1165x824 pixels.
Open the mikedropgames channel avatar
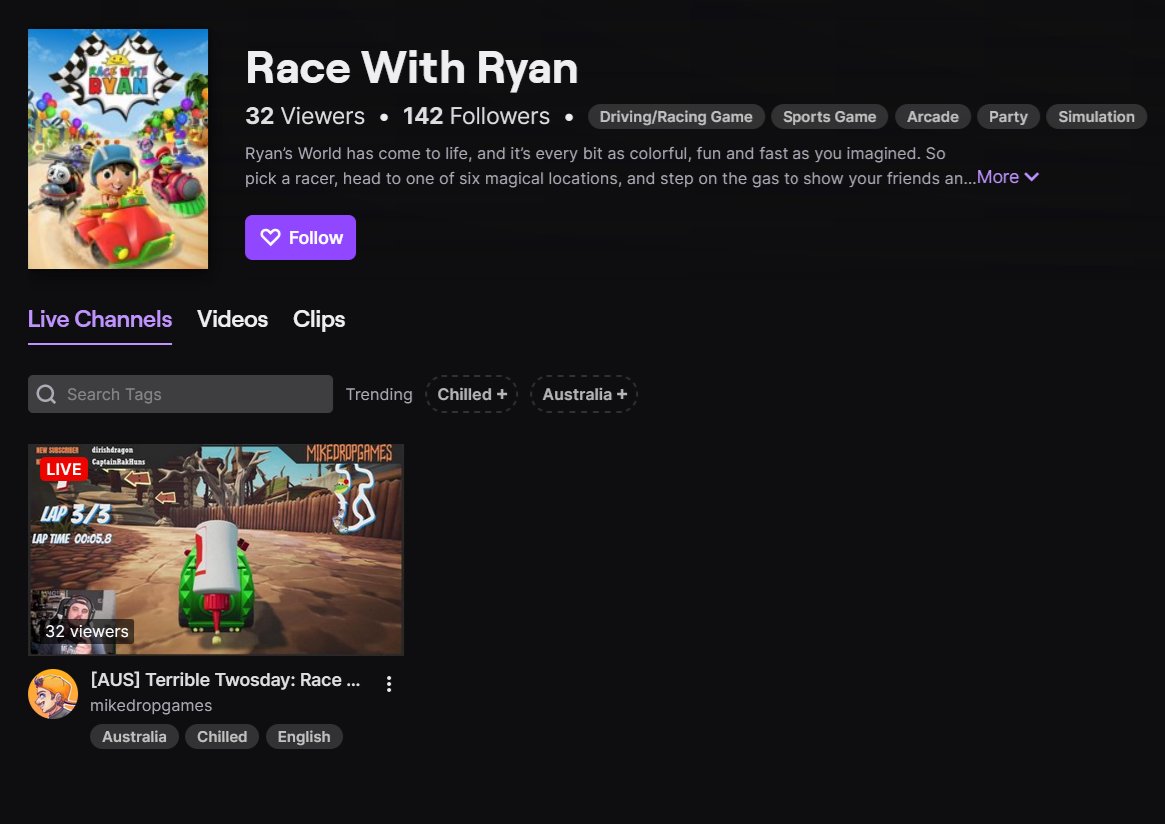(x=53, y=694)
